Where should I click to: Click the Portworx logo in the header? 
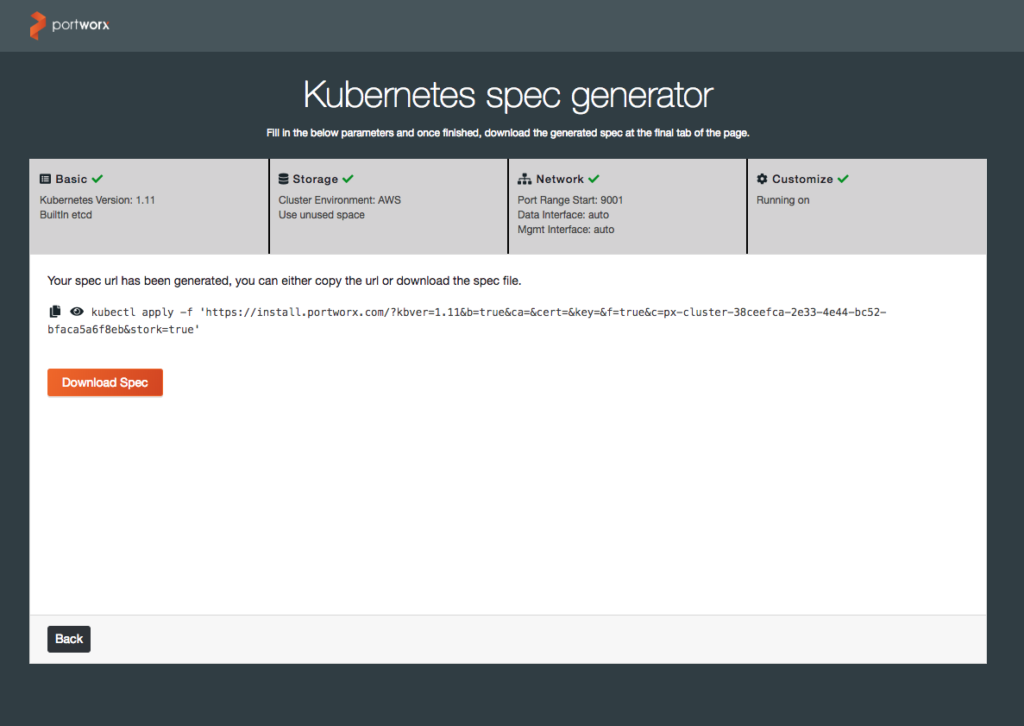pos(69,25)
